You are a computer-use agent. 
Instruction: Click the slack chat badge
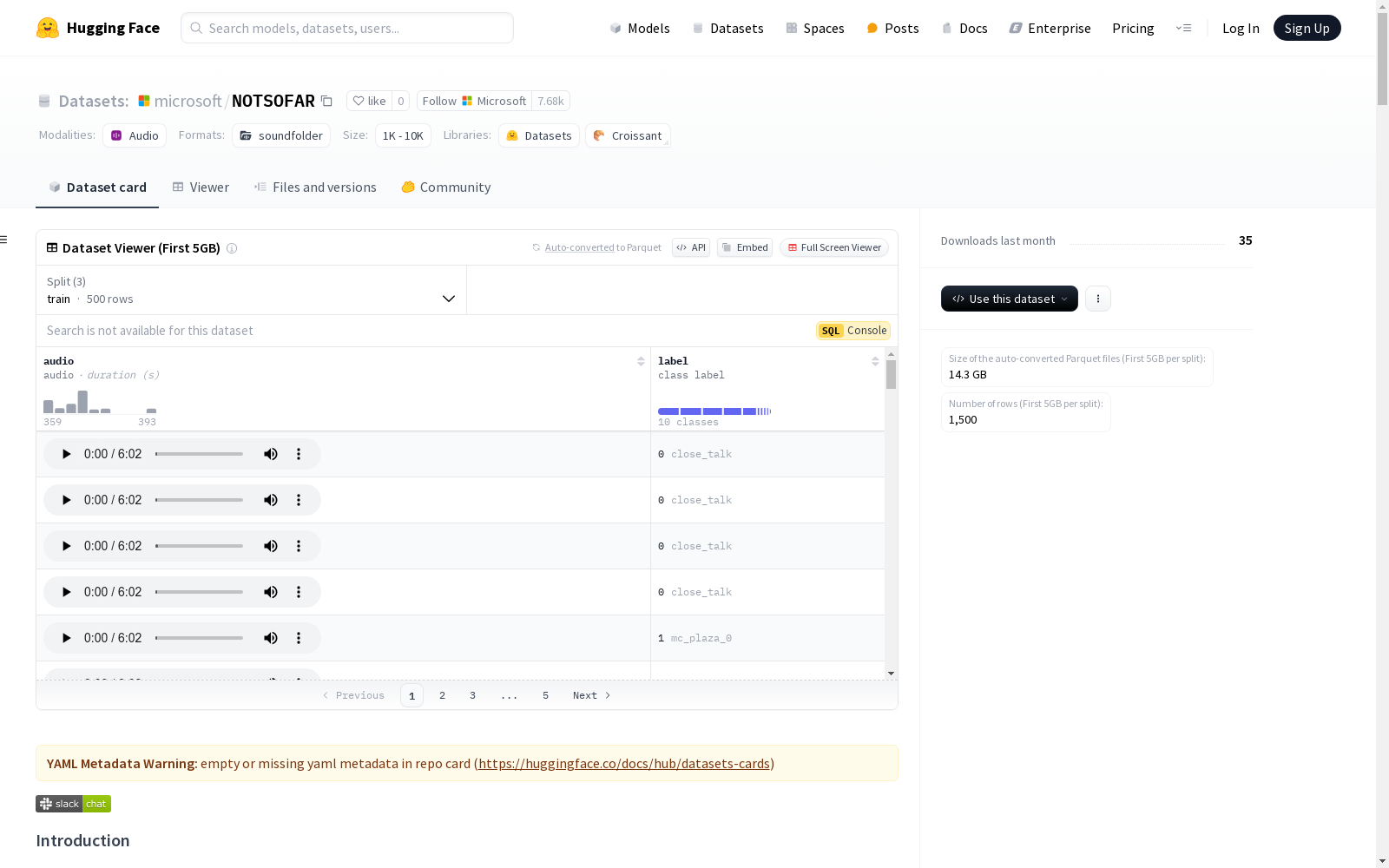[73, 804]
